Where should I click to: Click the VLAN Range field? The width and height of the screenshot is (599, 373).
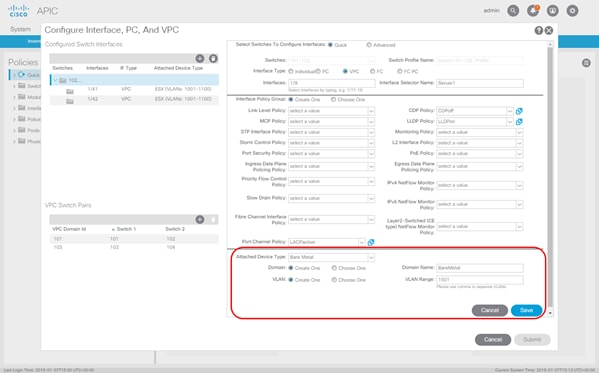tap(480, 280)
